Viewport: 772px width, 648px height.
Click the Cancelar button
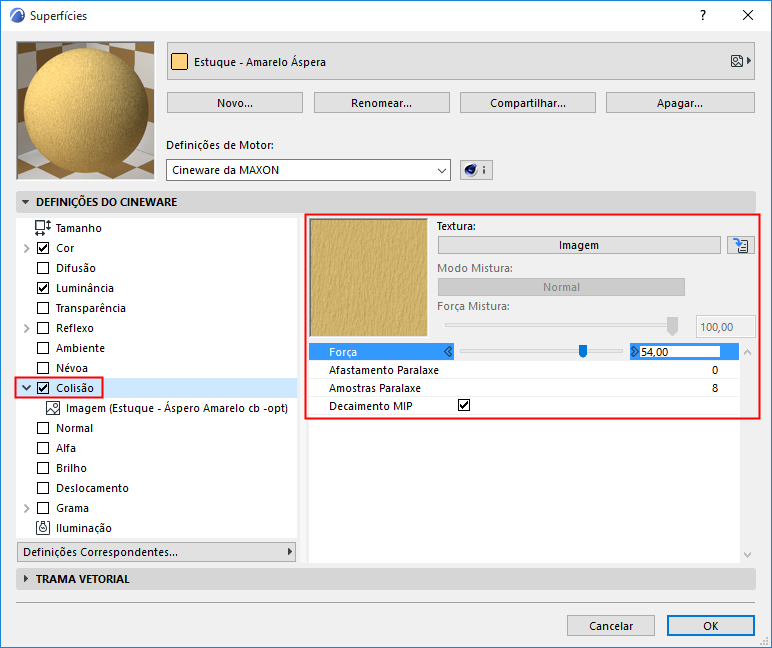611,625
